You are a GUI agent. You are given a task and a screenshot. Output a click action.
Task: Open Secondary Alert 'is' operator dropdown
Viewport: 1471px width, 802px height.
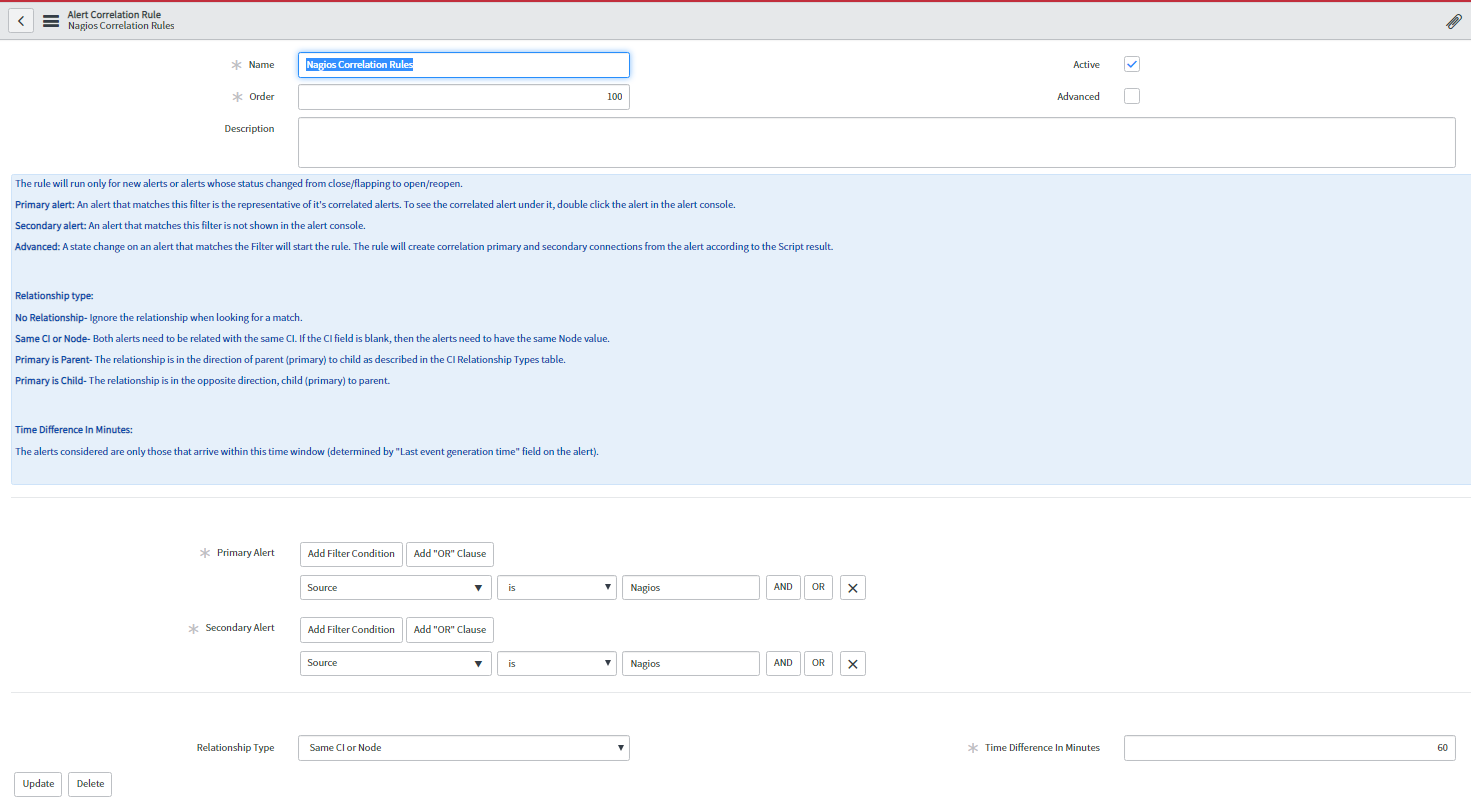557,664
